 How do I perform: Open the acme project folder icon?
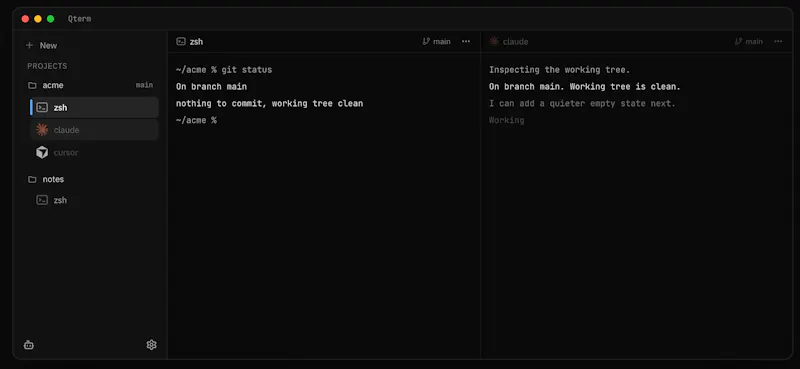click(x=32, y=85)
